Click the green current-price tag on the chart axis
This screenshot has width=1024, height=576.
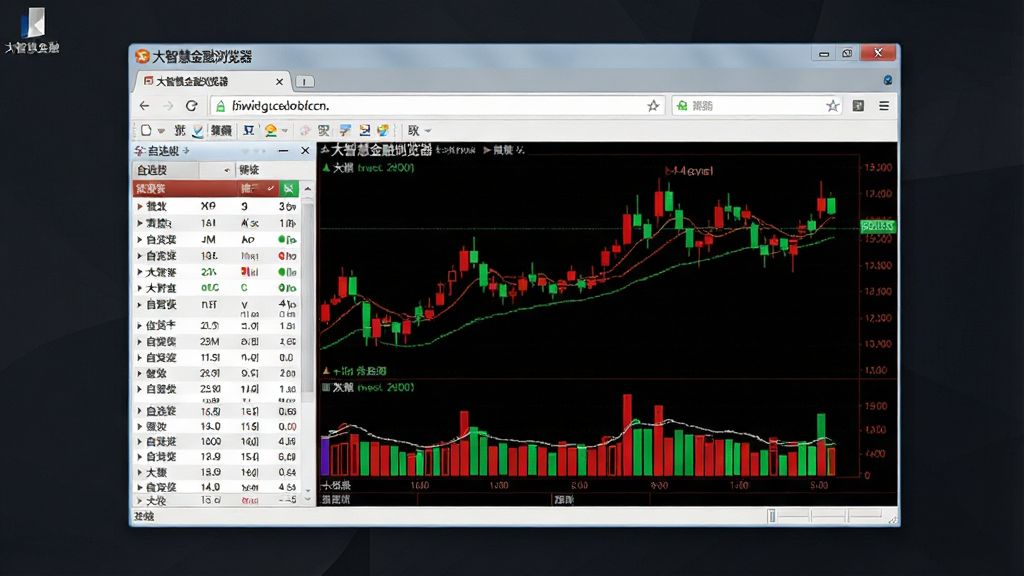click(x=878, y=227)
